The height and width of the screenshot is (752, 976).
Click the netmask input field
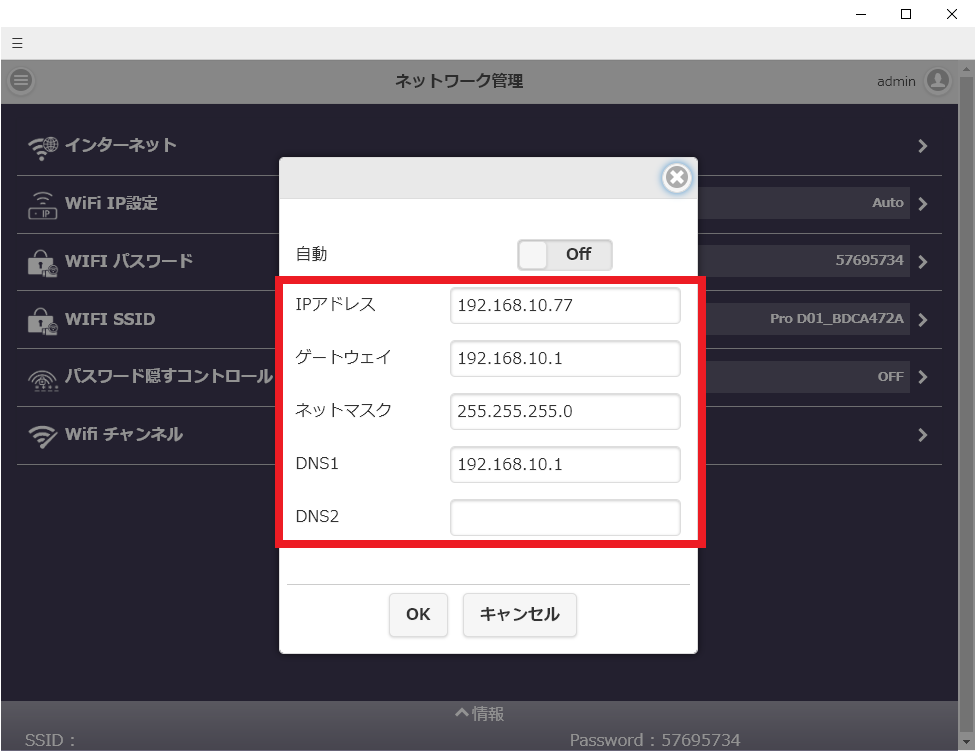pyautogui.click(x=565, y=411)
